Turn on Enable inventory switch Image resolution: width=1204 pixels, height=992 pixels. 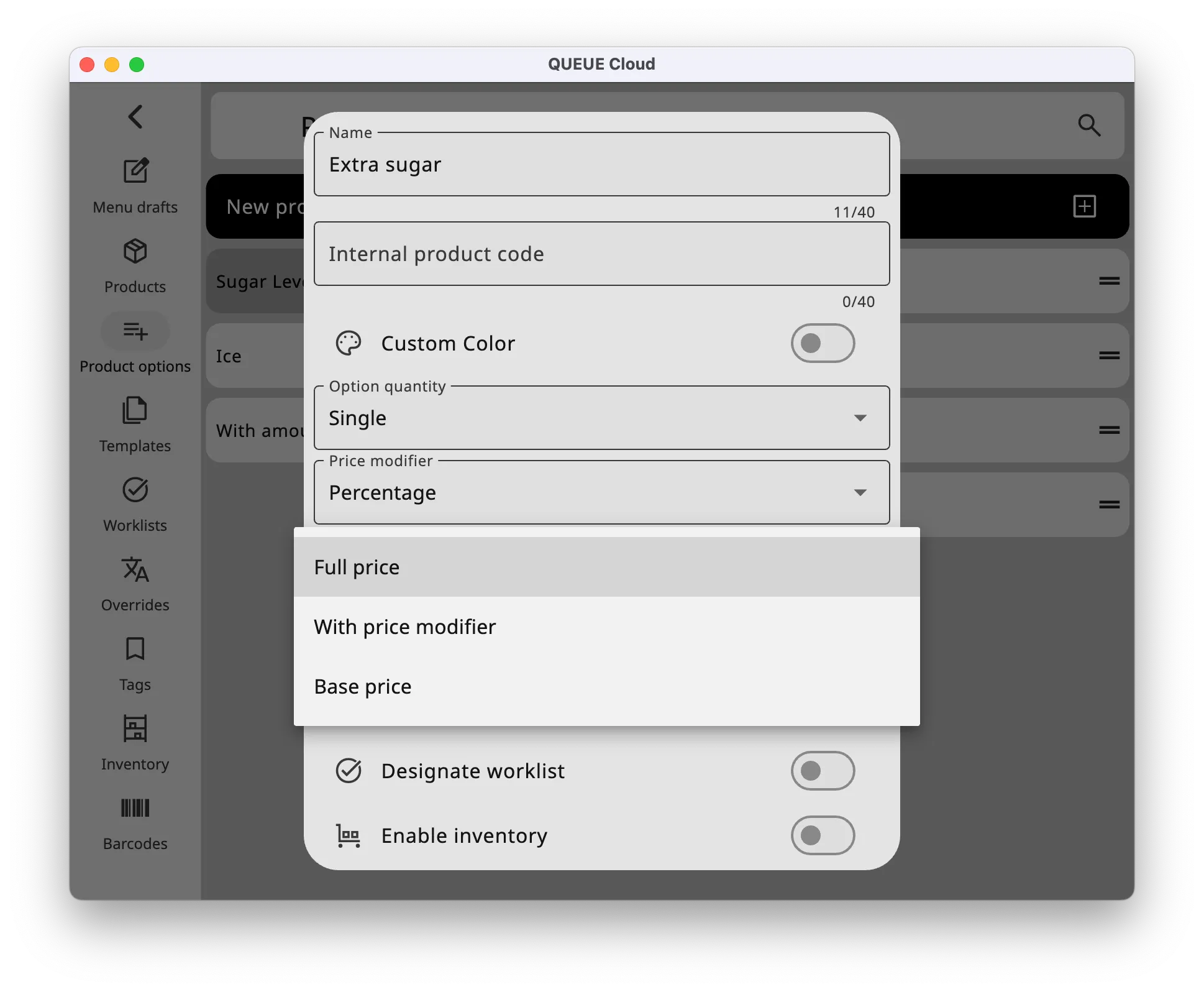(822, 835)
